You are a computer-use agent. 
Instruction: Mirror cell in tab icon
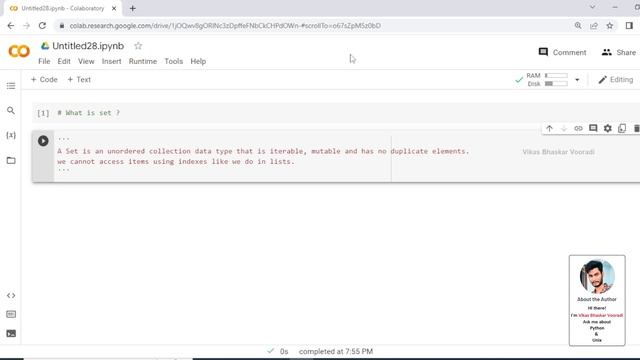[x=622, y=129]
